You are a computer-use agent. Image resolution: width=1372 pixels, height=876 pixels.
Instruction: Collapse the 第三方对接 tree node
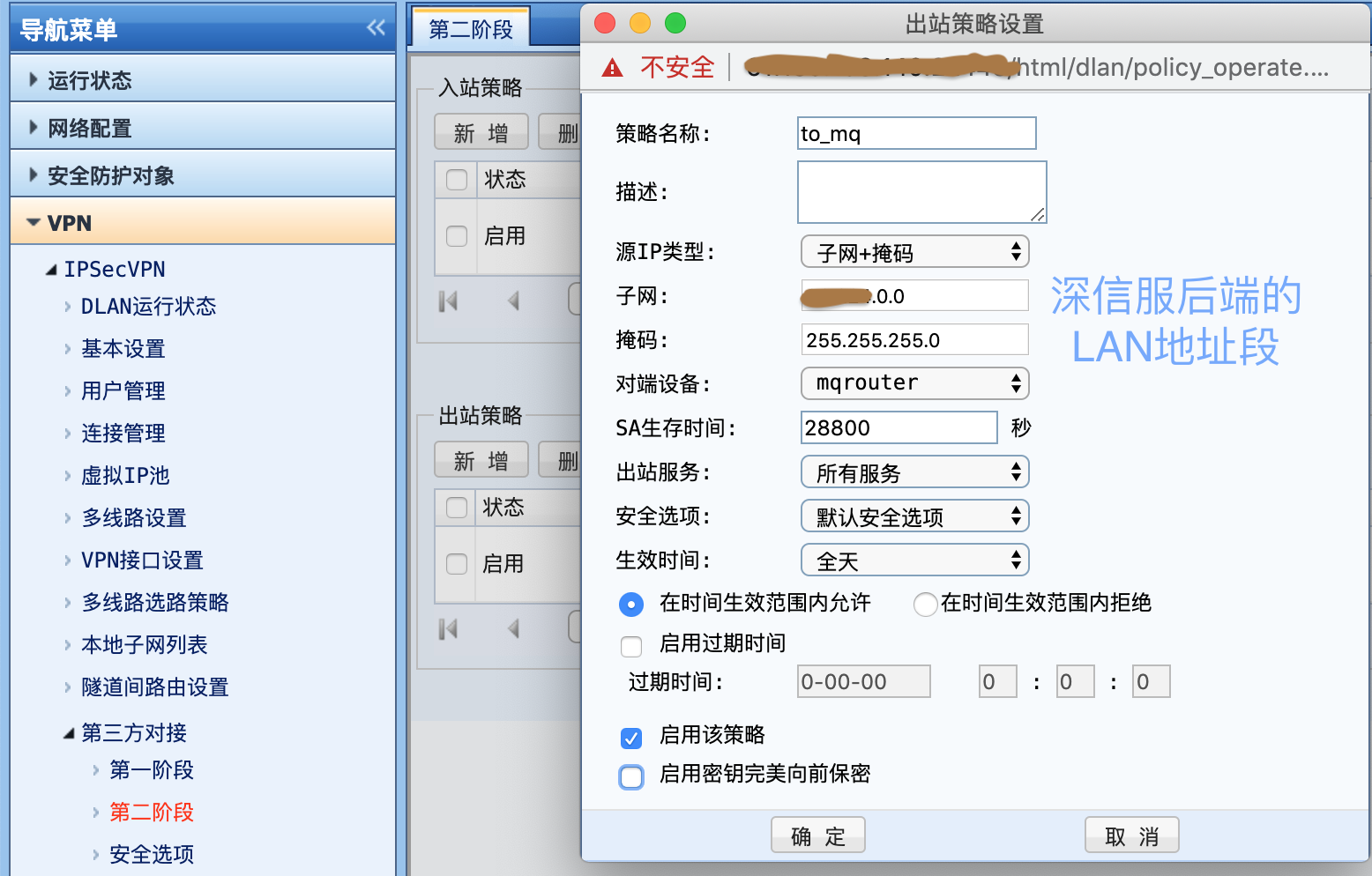tap(69, 733)
